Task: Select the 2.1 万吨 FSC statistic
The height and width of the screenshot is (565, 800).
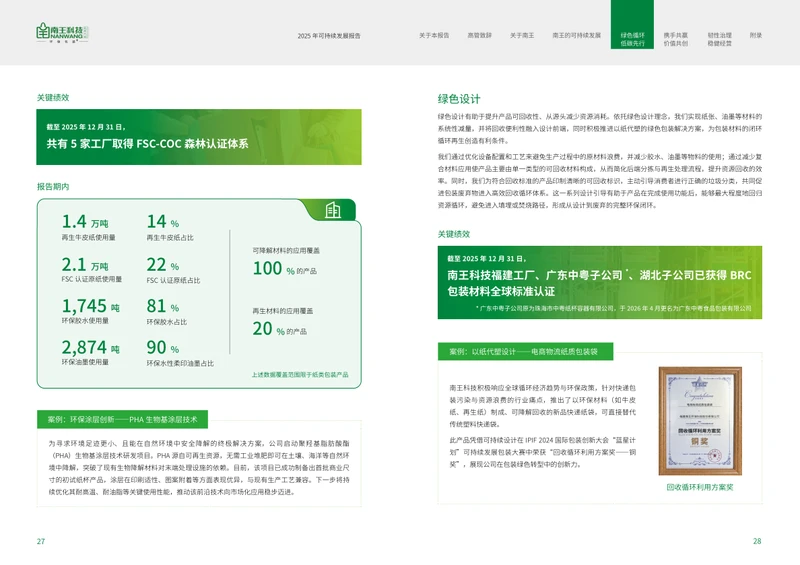Action: [x=85, y=265]
